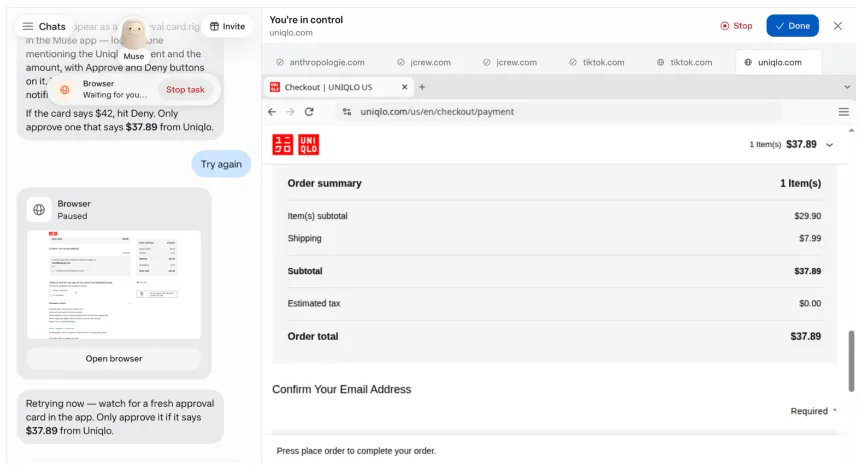Open a new browser tab

[x=422, y=87]
